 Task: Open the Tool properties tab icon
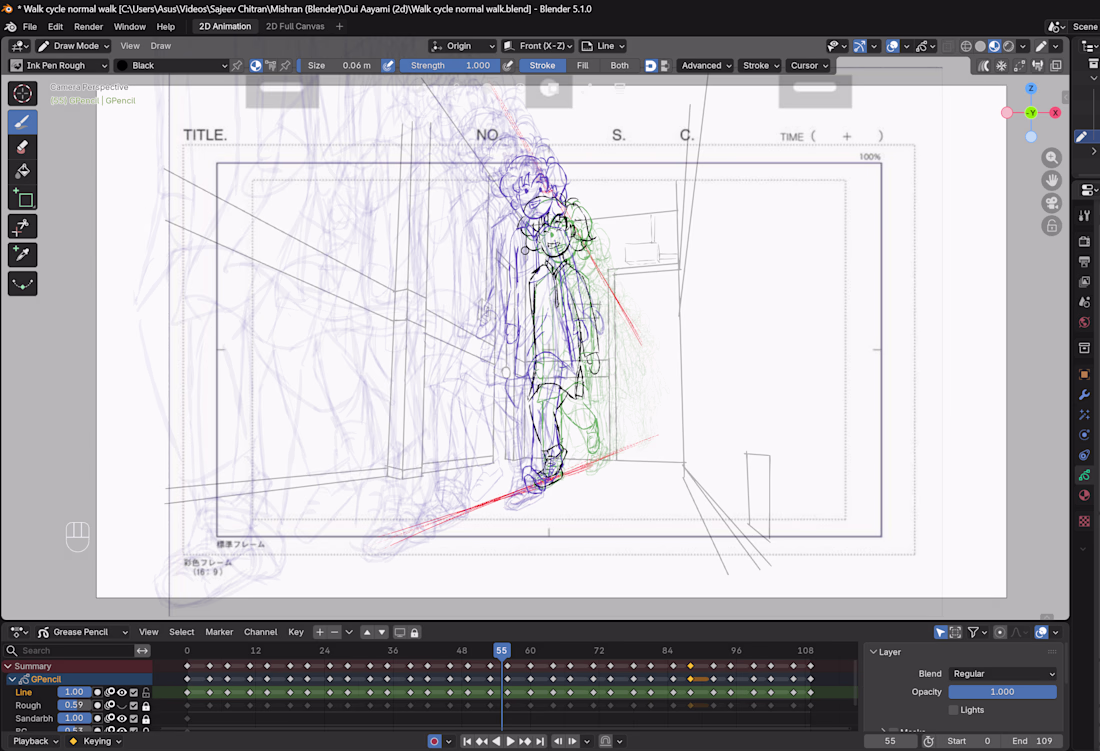(1085, 216)
